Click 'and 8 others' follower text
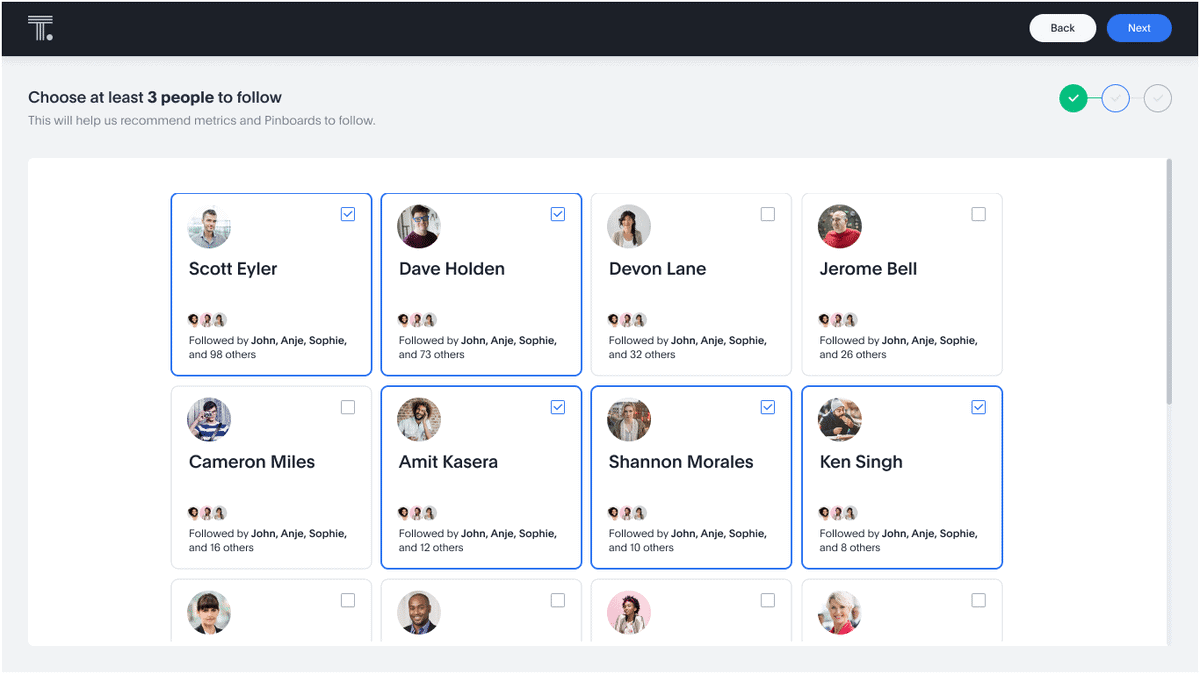This screenshot has width=1200, height=674. pyautogui.click(x=850, y=548)
